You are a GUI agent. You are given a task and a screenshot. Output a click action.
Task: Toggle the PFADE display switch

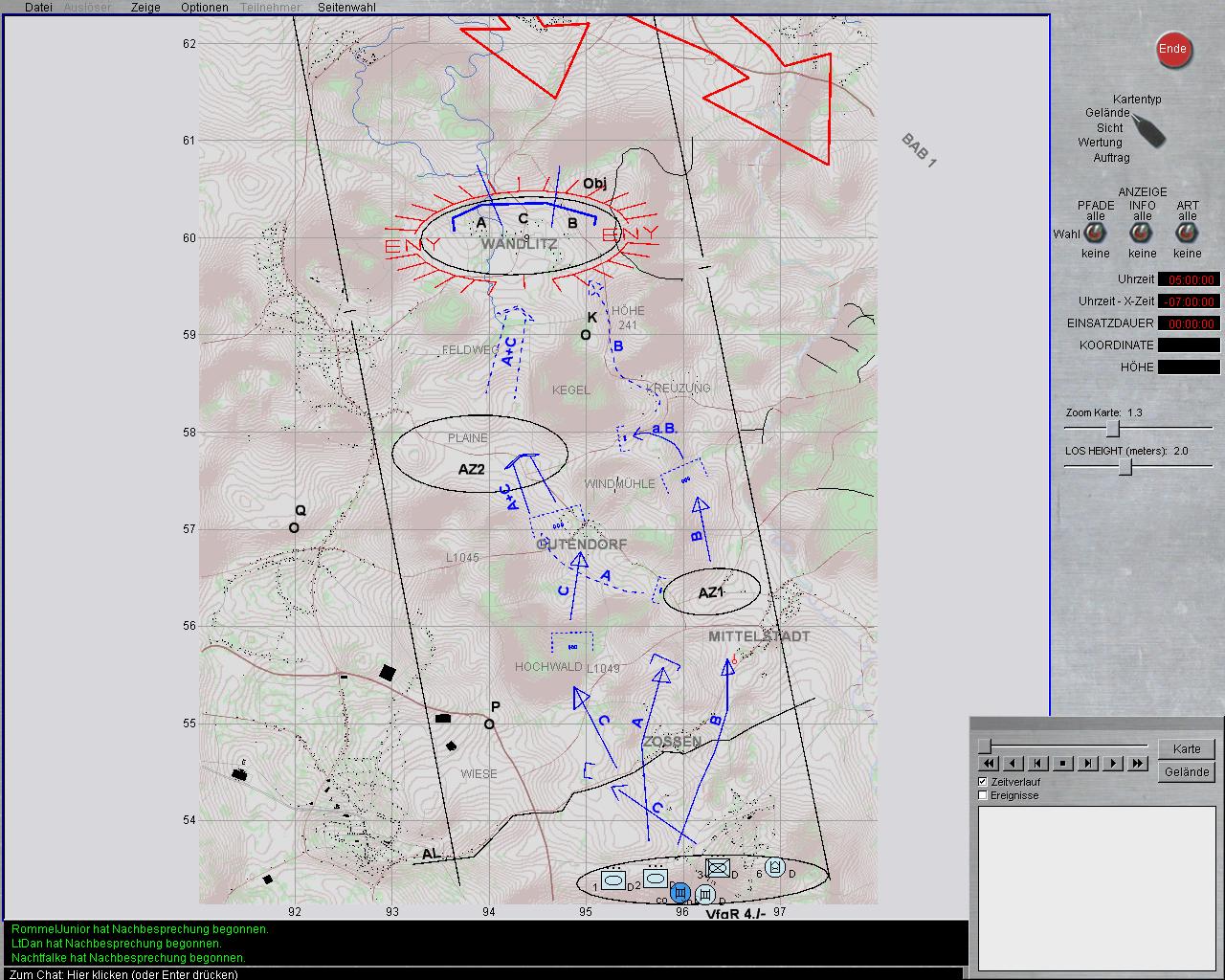[1096, 234]
